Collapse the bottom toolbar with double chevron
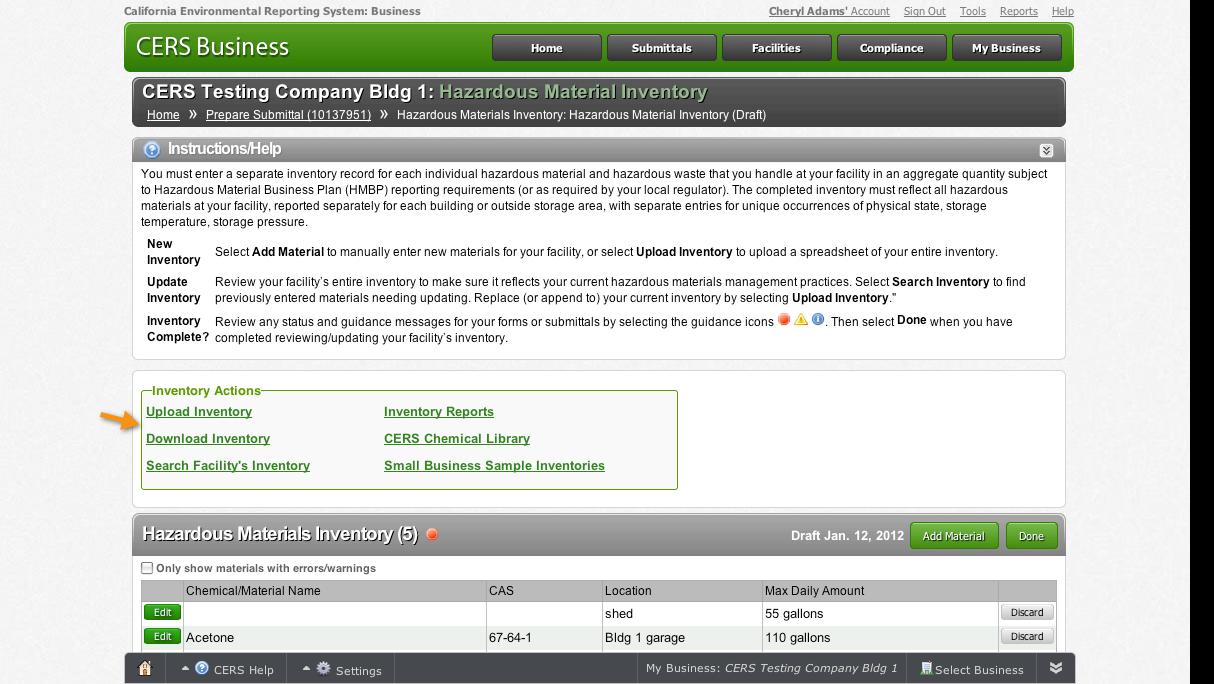1214x684 pixels. (x=1055, y=668)
